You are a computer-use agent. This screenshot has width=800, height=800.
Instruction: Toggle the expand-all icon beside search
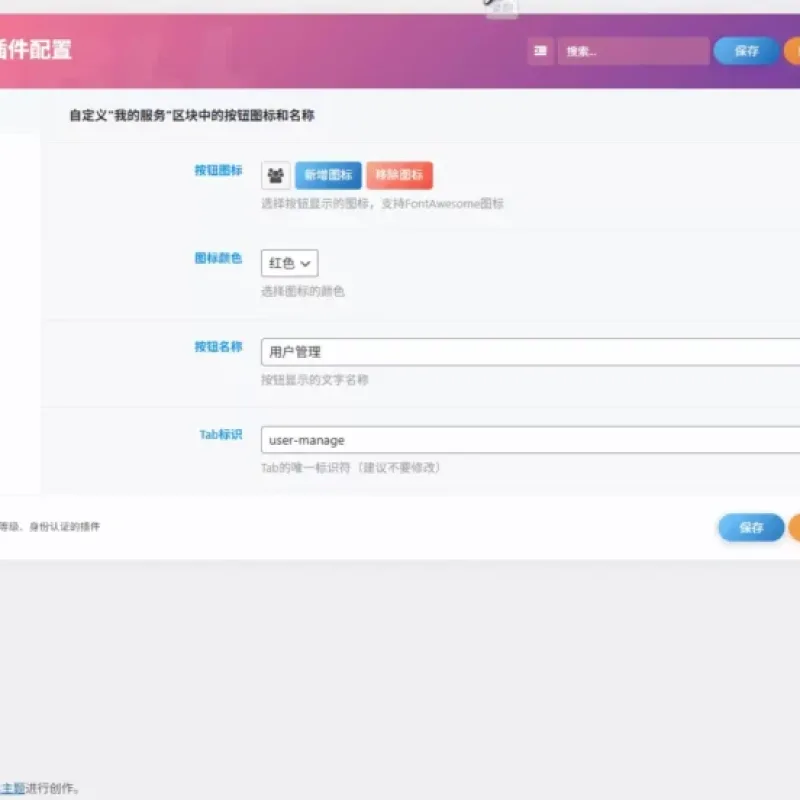pyautogui.click(x=540, y=51)
